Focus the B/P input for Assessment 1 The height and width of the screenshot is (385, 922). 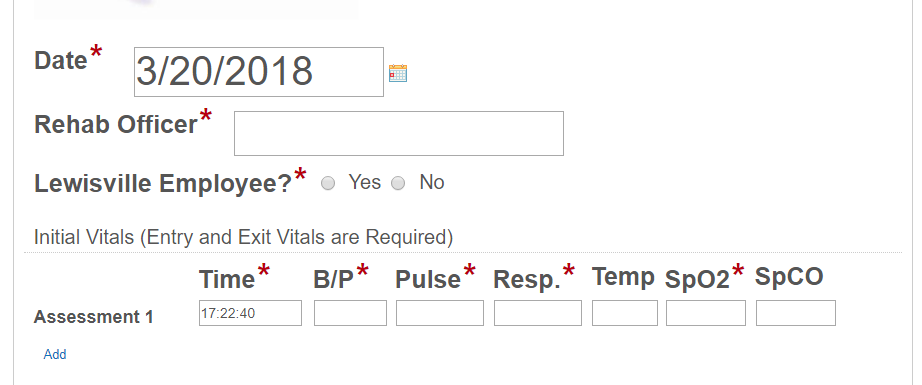350,313
